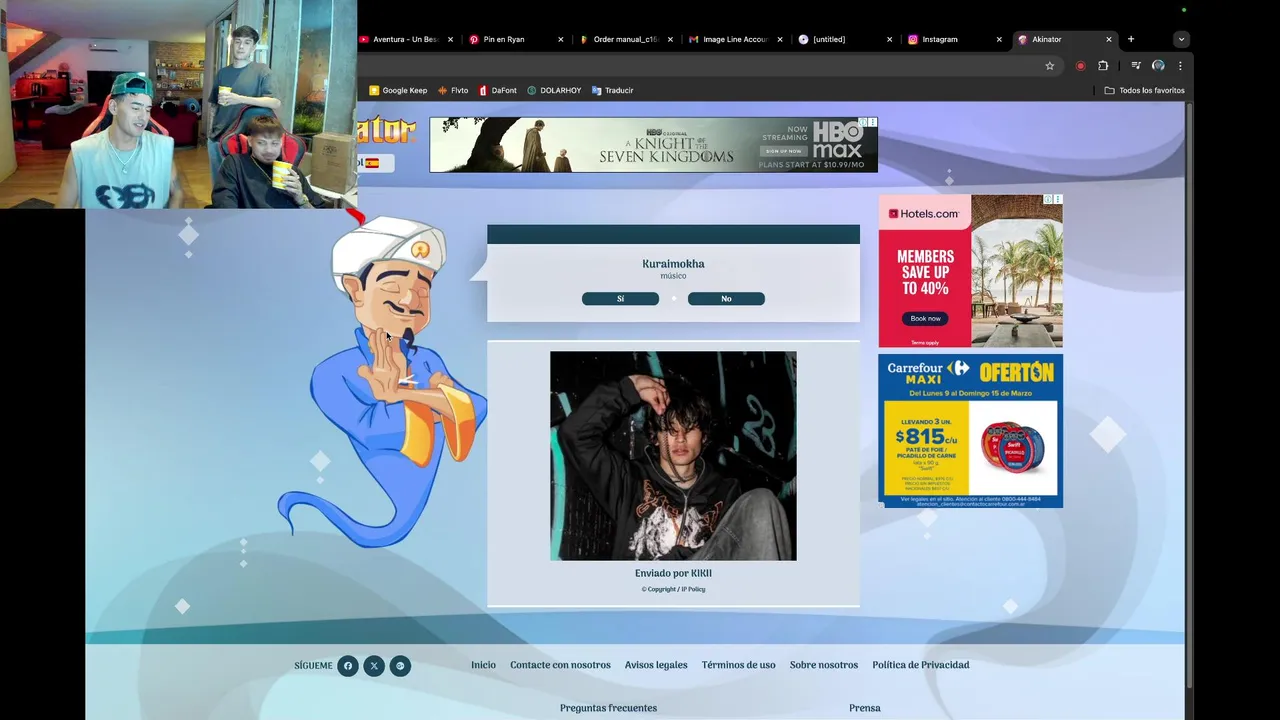The height and width of the screenshot is (720, 1280).
Task: Close the Akinator tab
Action: 1108,39
